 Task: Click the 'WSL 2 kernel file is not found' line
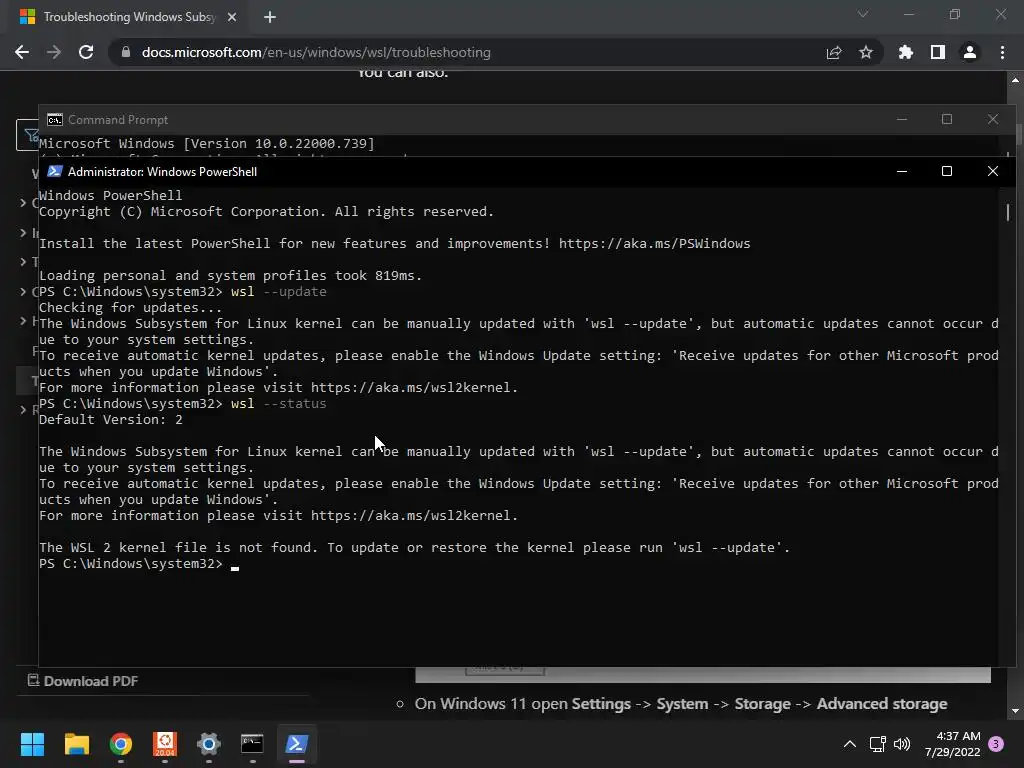(415, 547)
